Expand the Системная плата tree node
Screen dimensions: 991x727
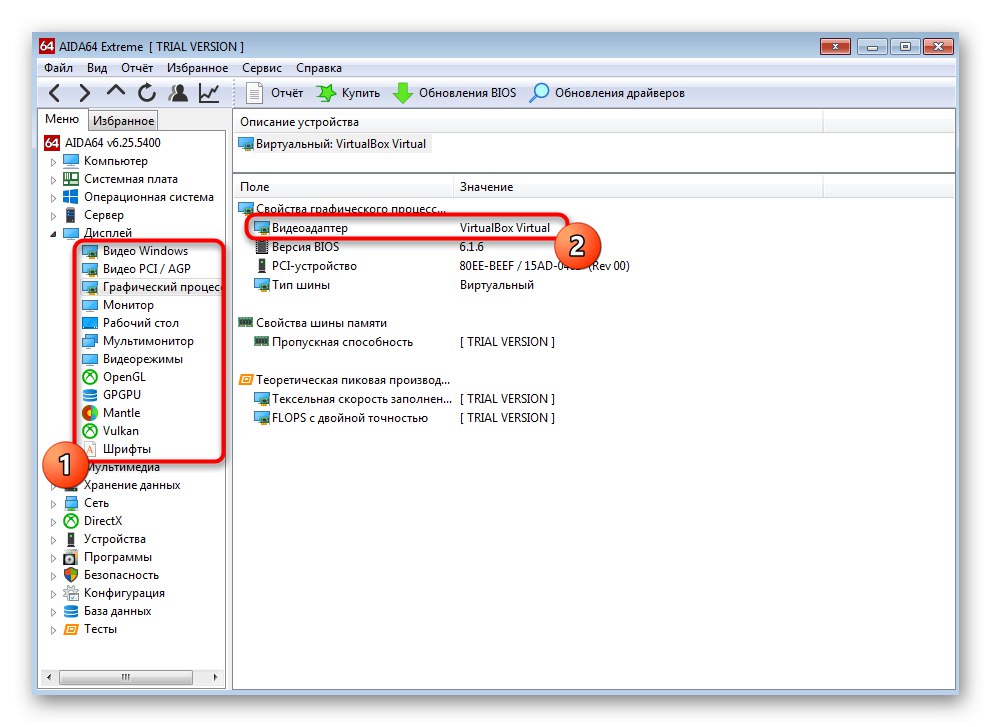coord(53,180)
